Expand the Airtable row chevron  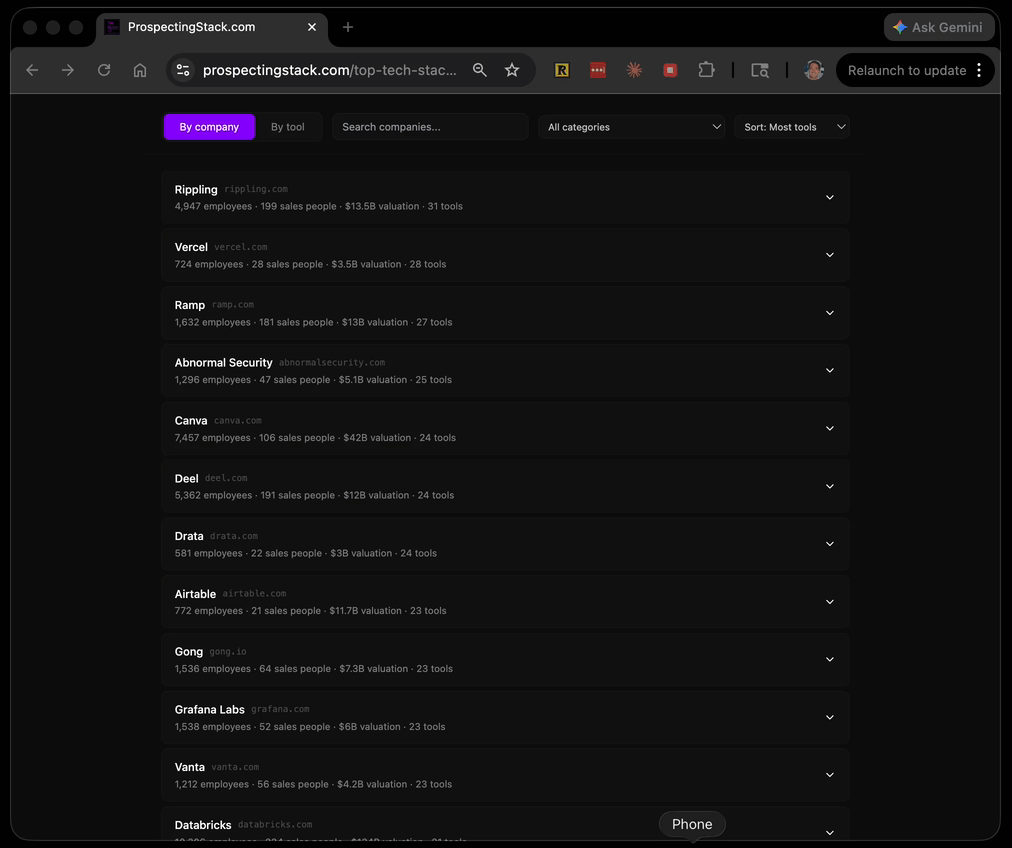(x=830, y=602)
